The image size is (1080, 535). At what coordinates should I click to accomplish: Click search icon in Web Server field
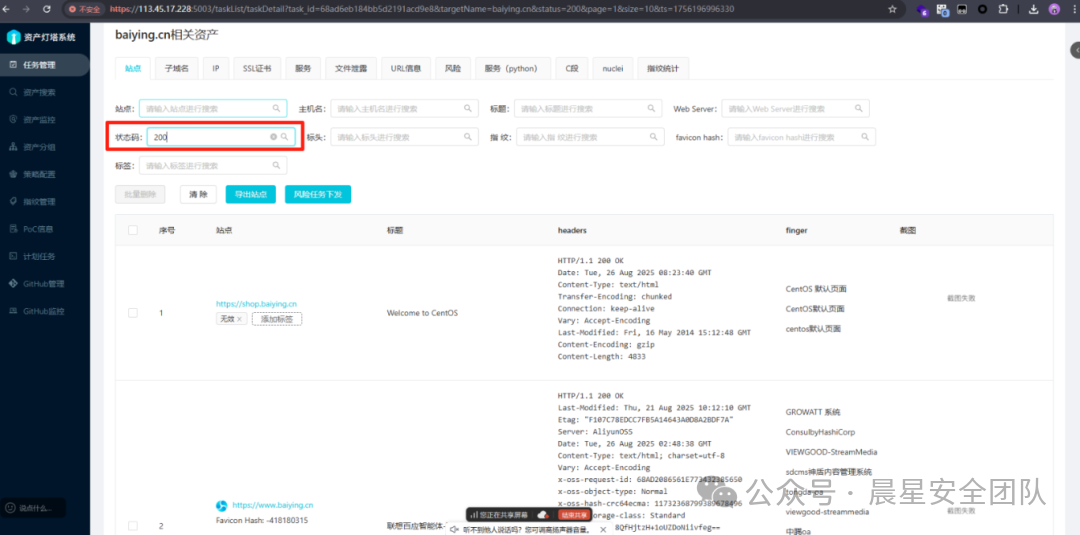tap(860, 108)
